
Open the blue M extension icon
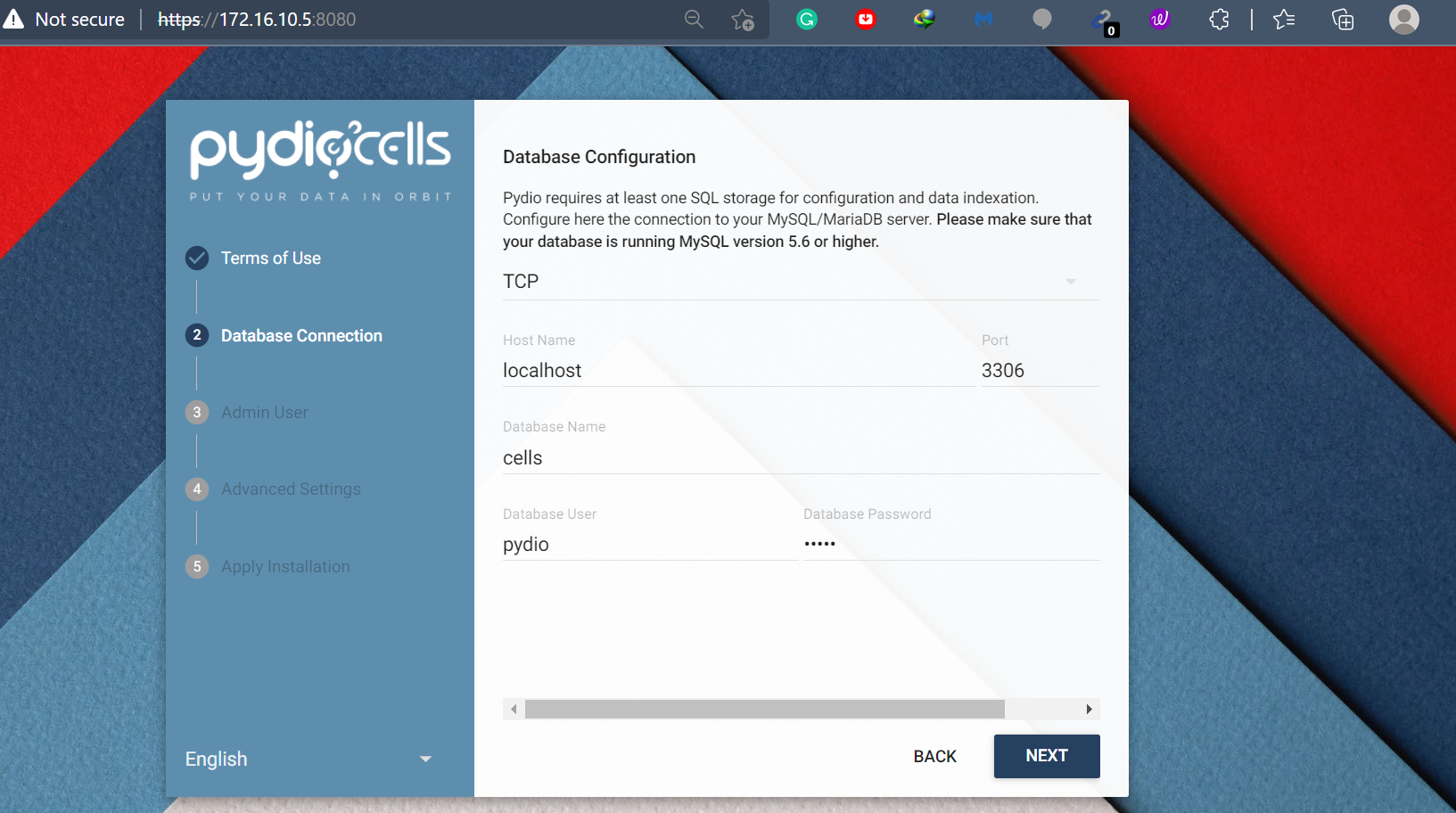click(x=983, y=19)
